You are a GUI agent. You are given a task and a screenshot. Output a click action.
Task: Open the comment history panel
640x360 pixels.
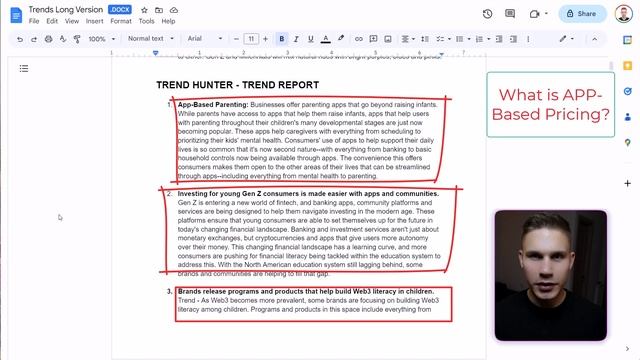pyautogui.click(x=510, y=13)
